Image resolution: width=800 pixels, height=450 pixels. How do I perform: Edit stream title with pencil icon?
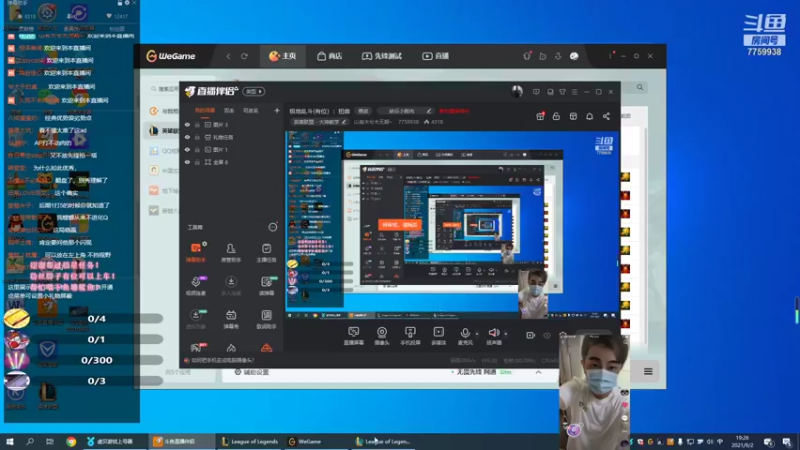[x=429, y=111]
